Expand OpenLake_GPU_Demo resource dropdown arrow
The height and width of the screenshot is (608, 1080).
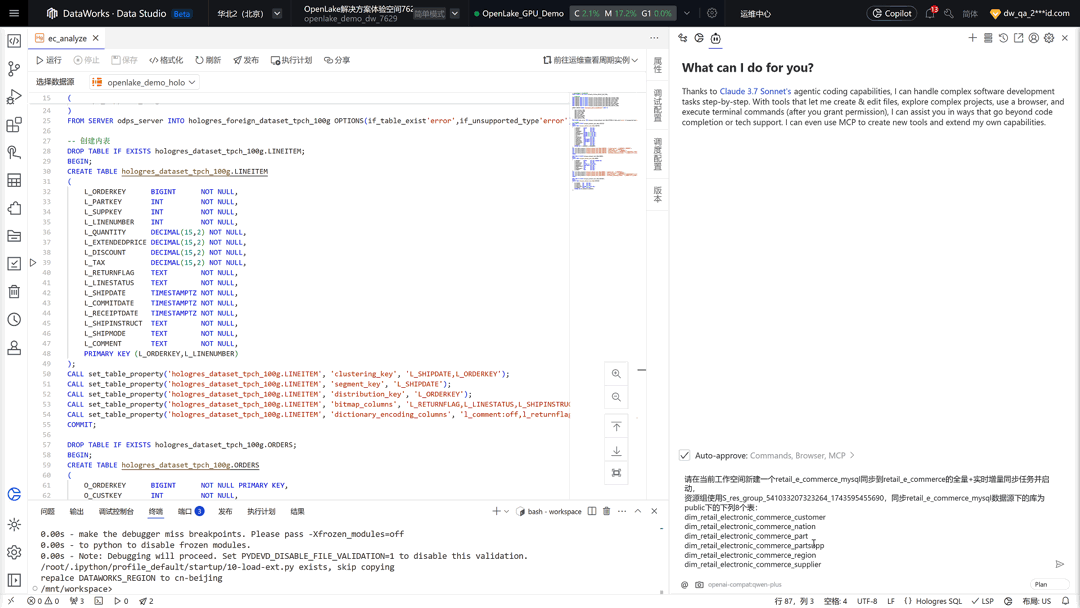[687, 13]
